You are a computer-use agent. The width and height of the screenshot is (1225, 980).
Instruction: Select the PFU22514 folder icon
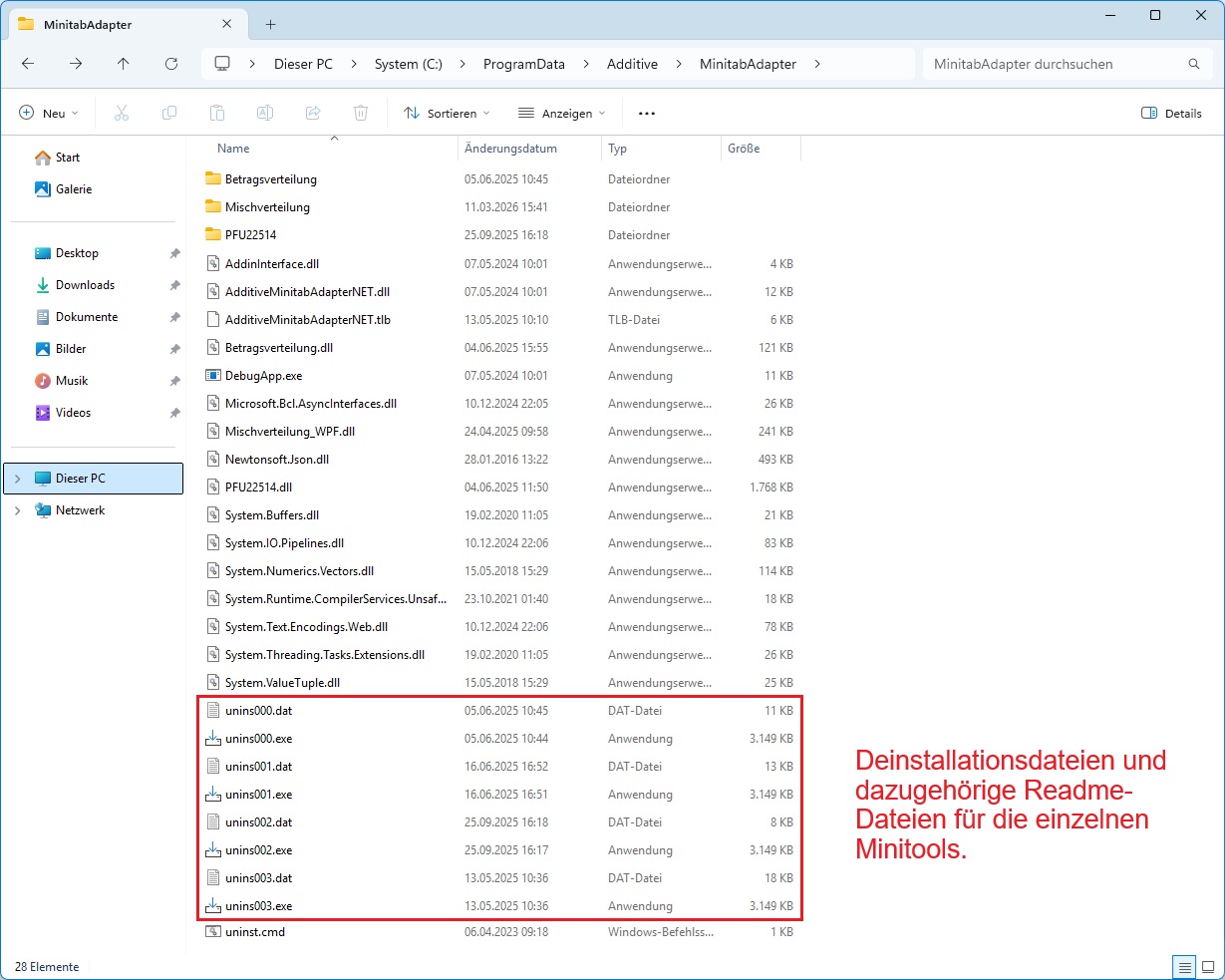coord(212,234)
